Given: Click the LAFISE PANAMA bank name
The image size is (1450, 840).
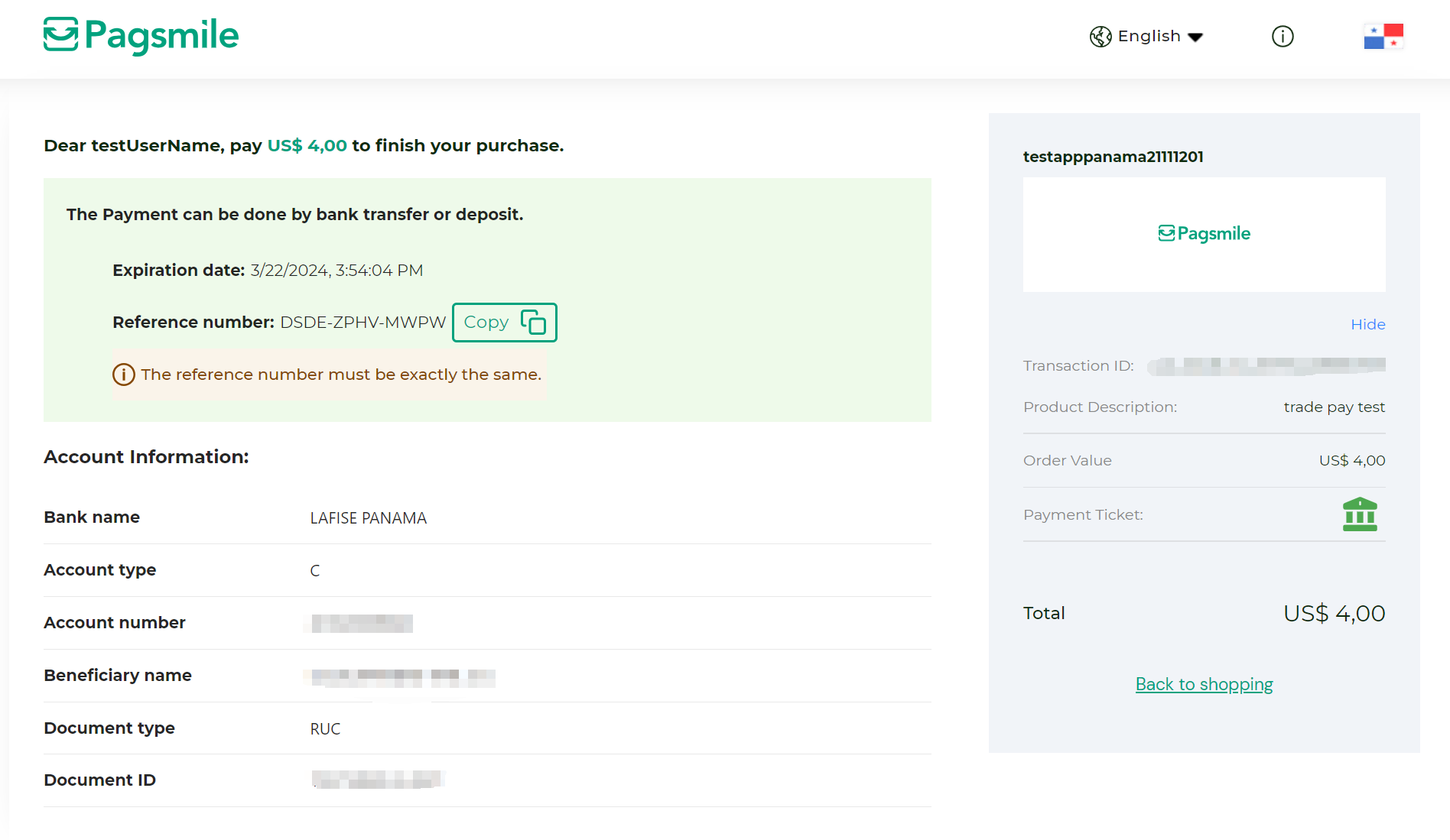Looking at the screenshot, I should [x=368, y=518].
